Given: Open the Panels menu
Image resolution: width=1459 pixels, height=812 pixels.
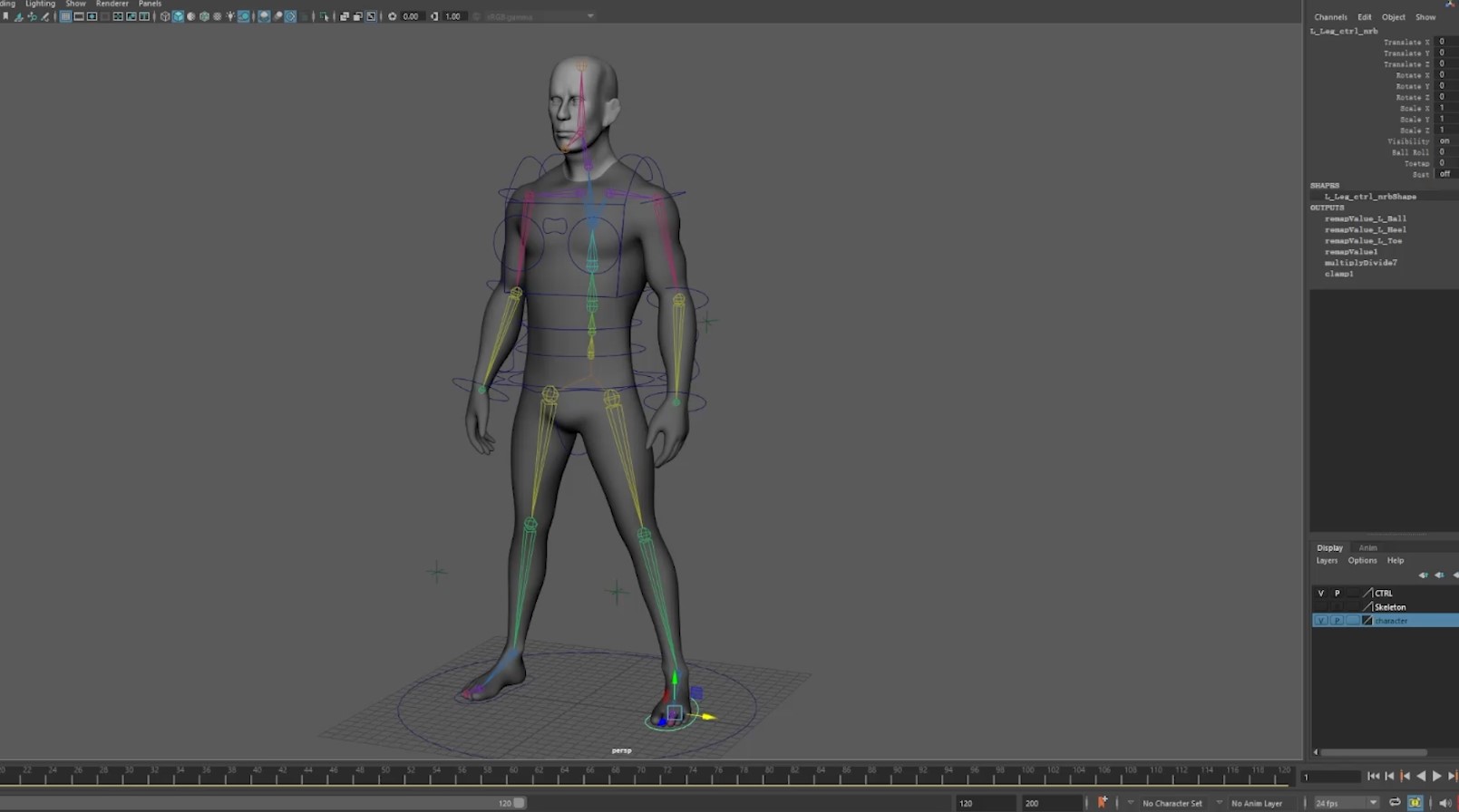Looking at the screenshot, I should 150,4.
